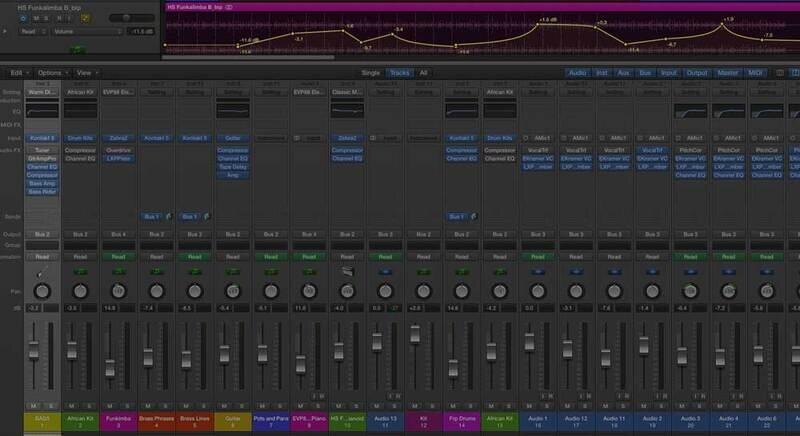Image resolution: width=800 pixels, height=436 pixels.
Task: Switch mixer to All view
Action: tap(423, 73)
